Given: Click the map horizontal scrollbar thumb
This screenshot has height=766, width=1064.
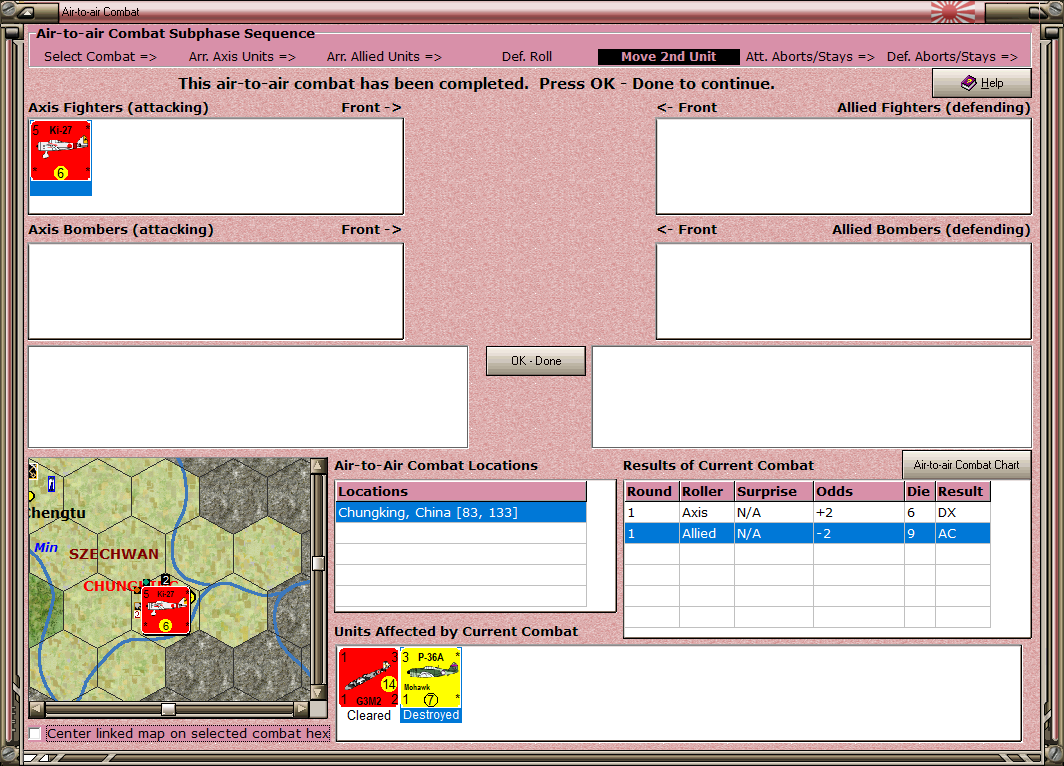Looking at the screenshot, I should click(x=168, y=710).
